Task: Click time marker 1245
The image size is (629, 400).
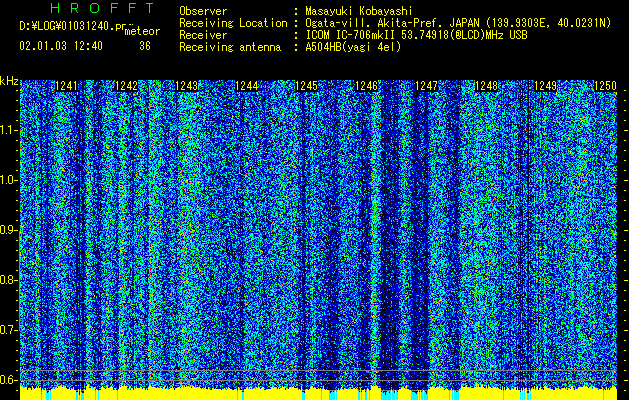Action: coord(306,86)
